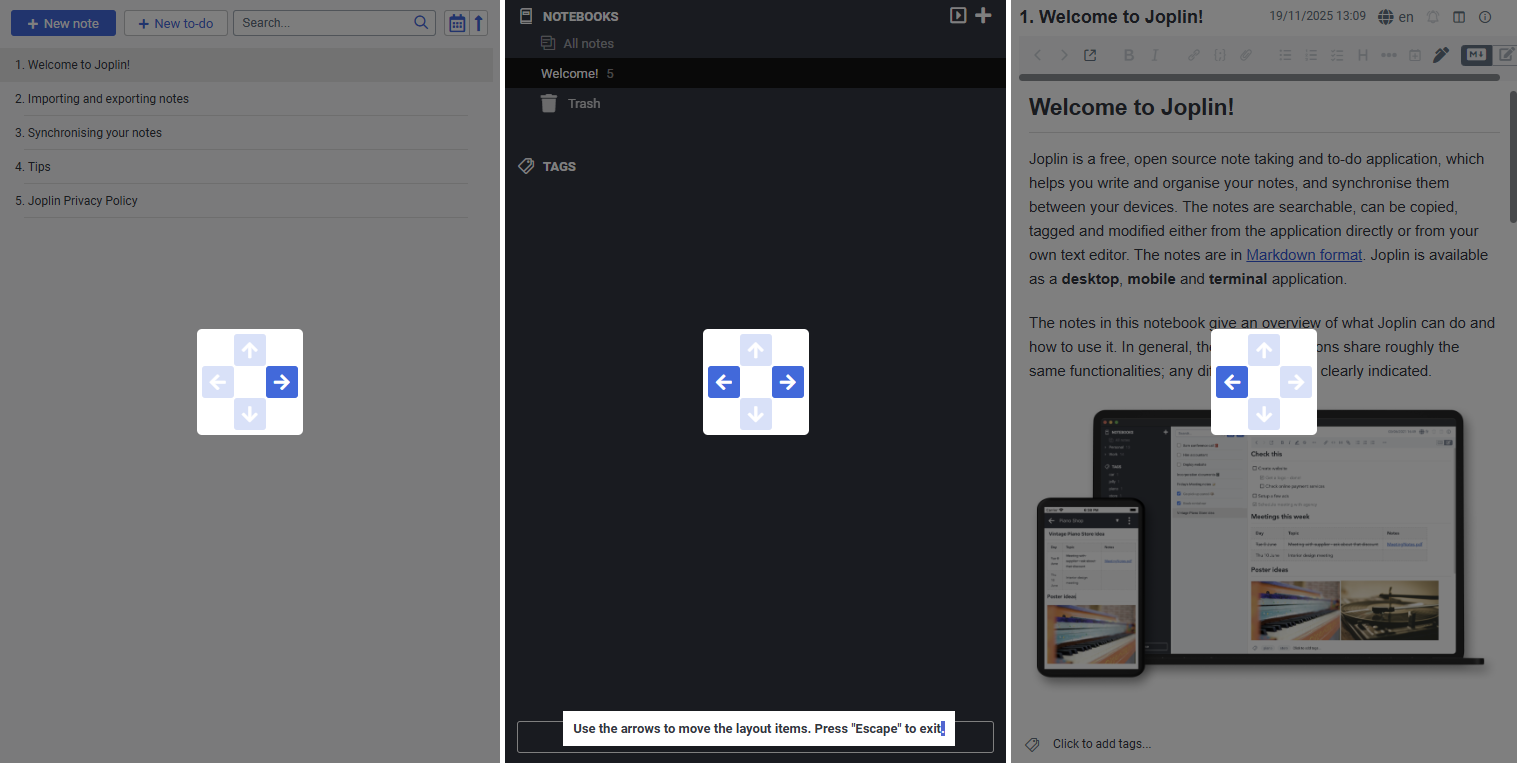Open the spell check language dropdown (en)
Viewport: 1517px width, 763px height.
(x=1396, y=17)
